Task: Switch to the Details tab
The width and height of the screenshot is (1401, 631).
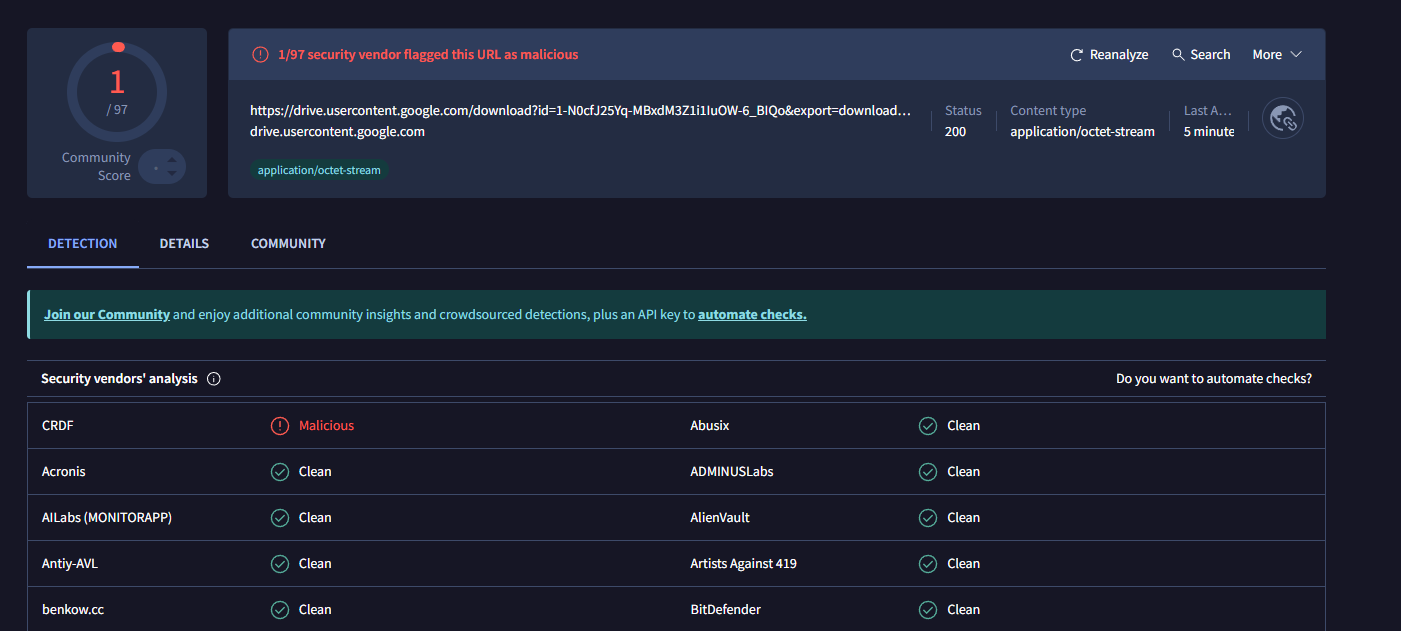Action: pos(184,243)
